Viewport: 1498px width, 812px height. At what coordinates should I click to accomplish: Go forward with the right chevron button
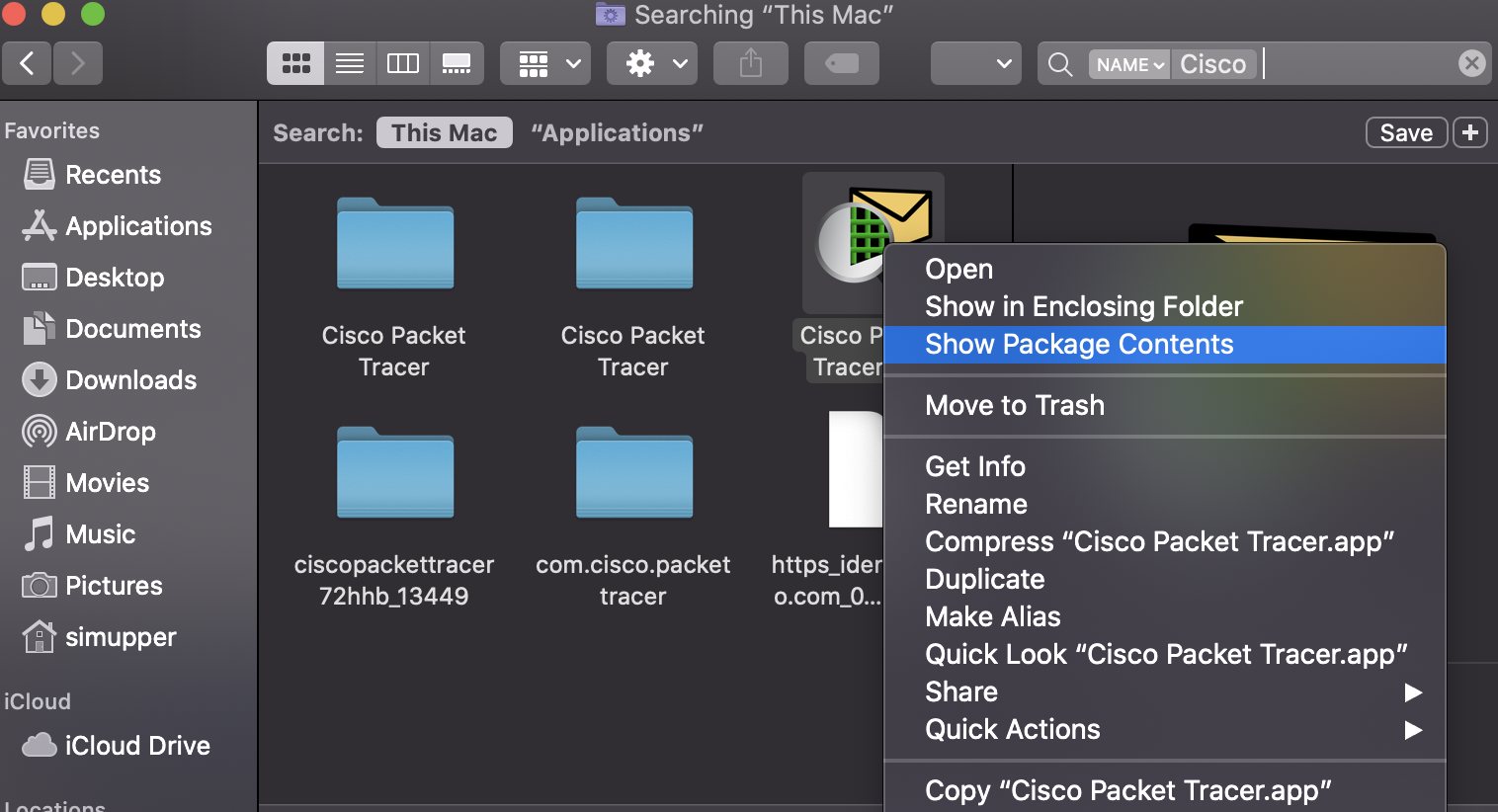pyautogui.click(x=78, y=63)
